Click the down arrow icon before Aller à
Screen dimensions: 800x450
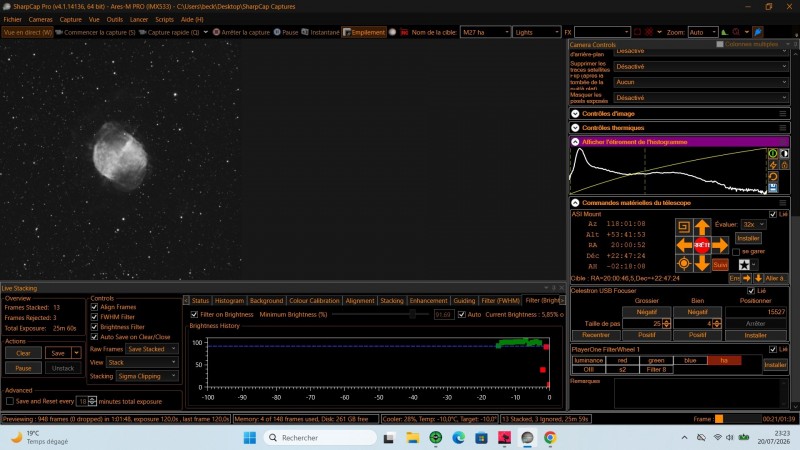(758, 278)
